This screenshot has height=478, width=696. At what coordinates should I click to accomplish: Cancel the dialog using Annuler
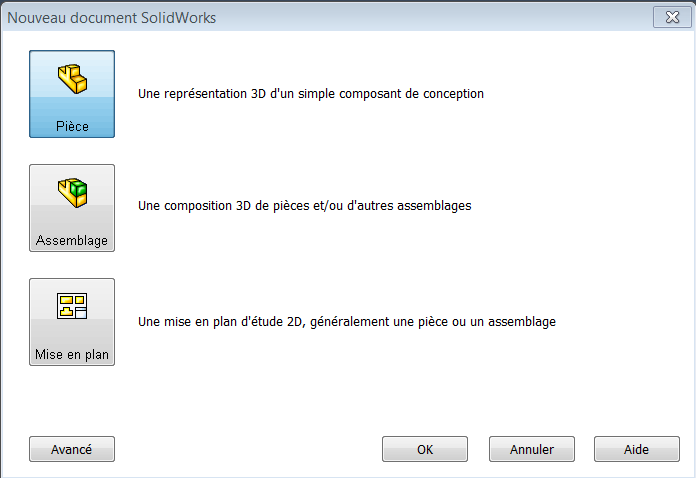pos(532,449)
